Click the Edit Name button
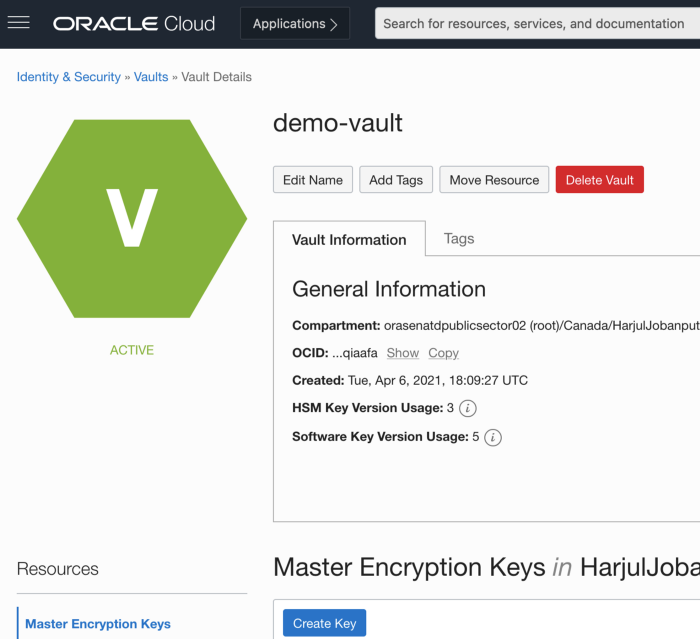Image resolution: width=700 pixels, height=639 pixels. (x=313, y=180)
